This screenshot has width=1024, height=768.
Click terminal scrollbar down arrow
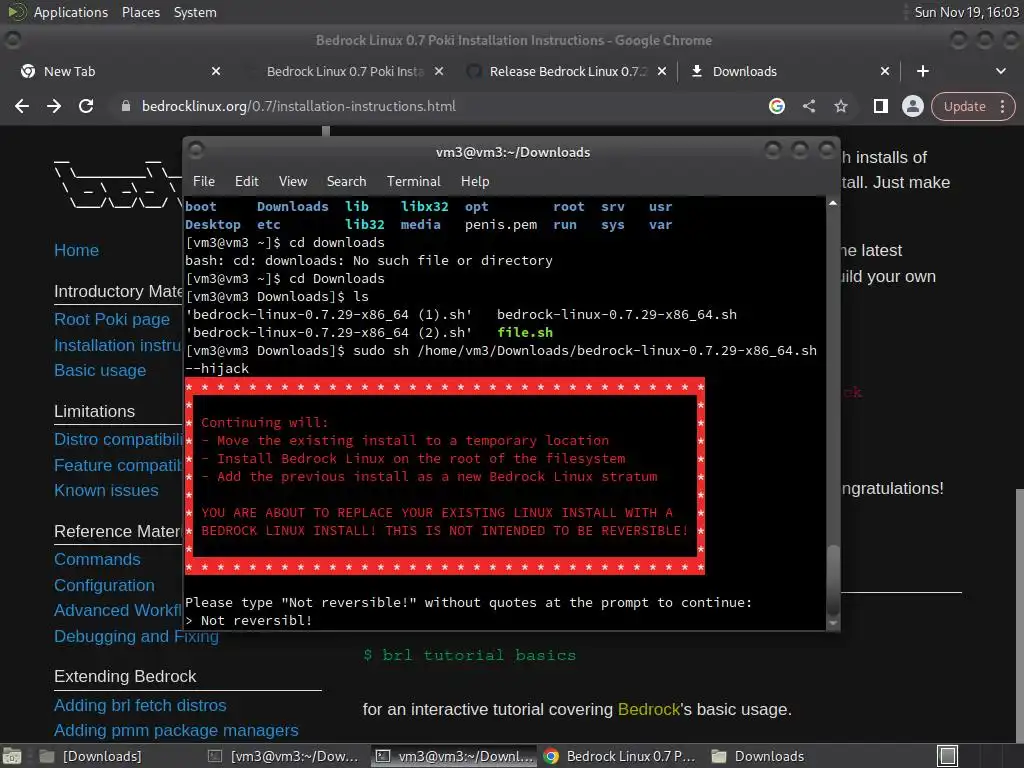(x=833, y=624)
